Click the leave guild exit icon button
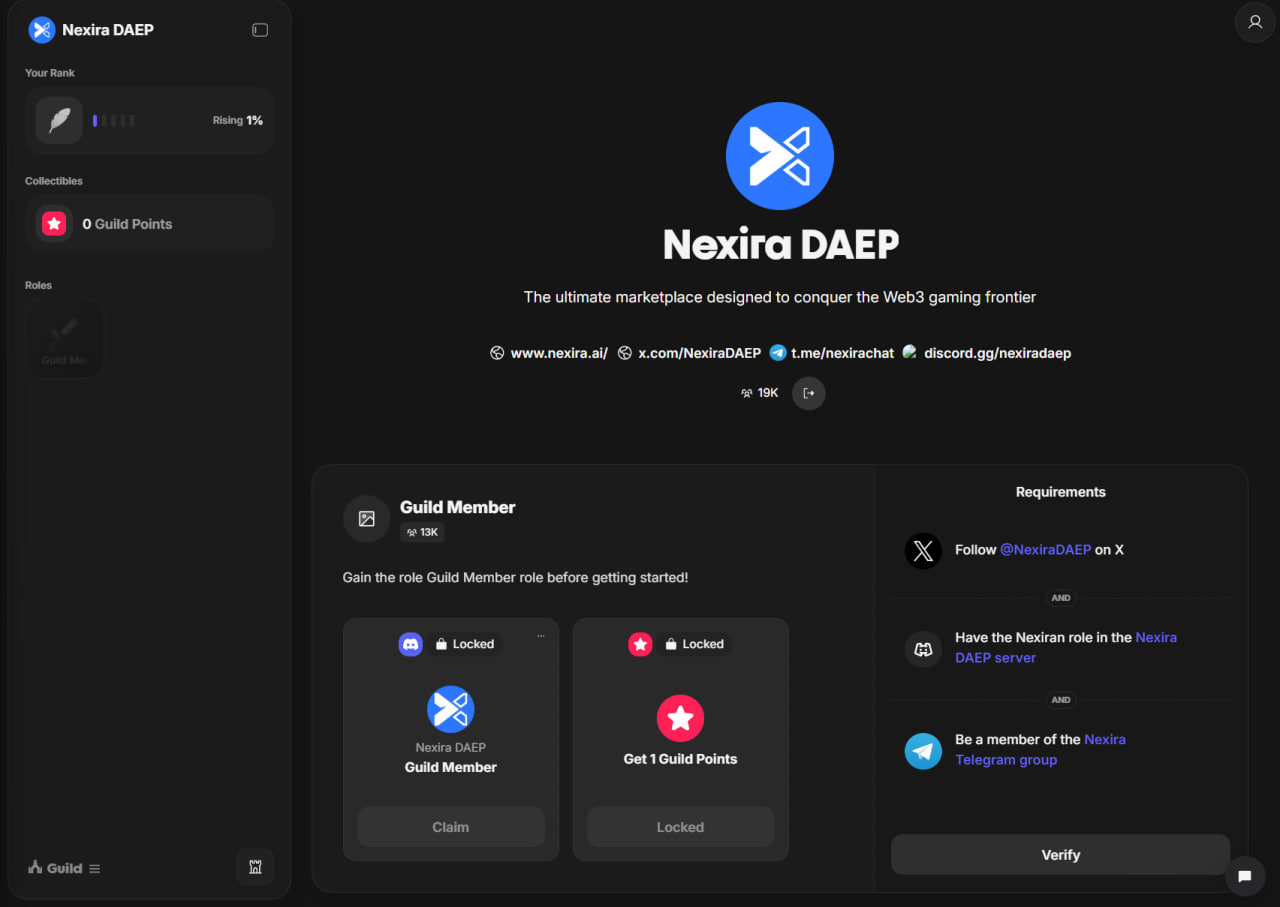This screenshot has height=907, width=1280. click(809, 393)
